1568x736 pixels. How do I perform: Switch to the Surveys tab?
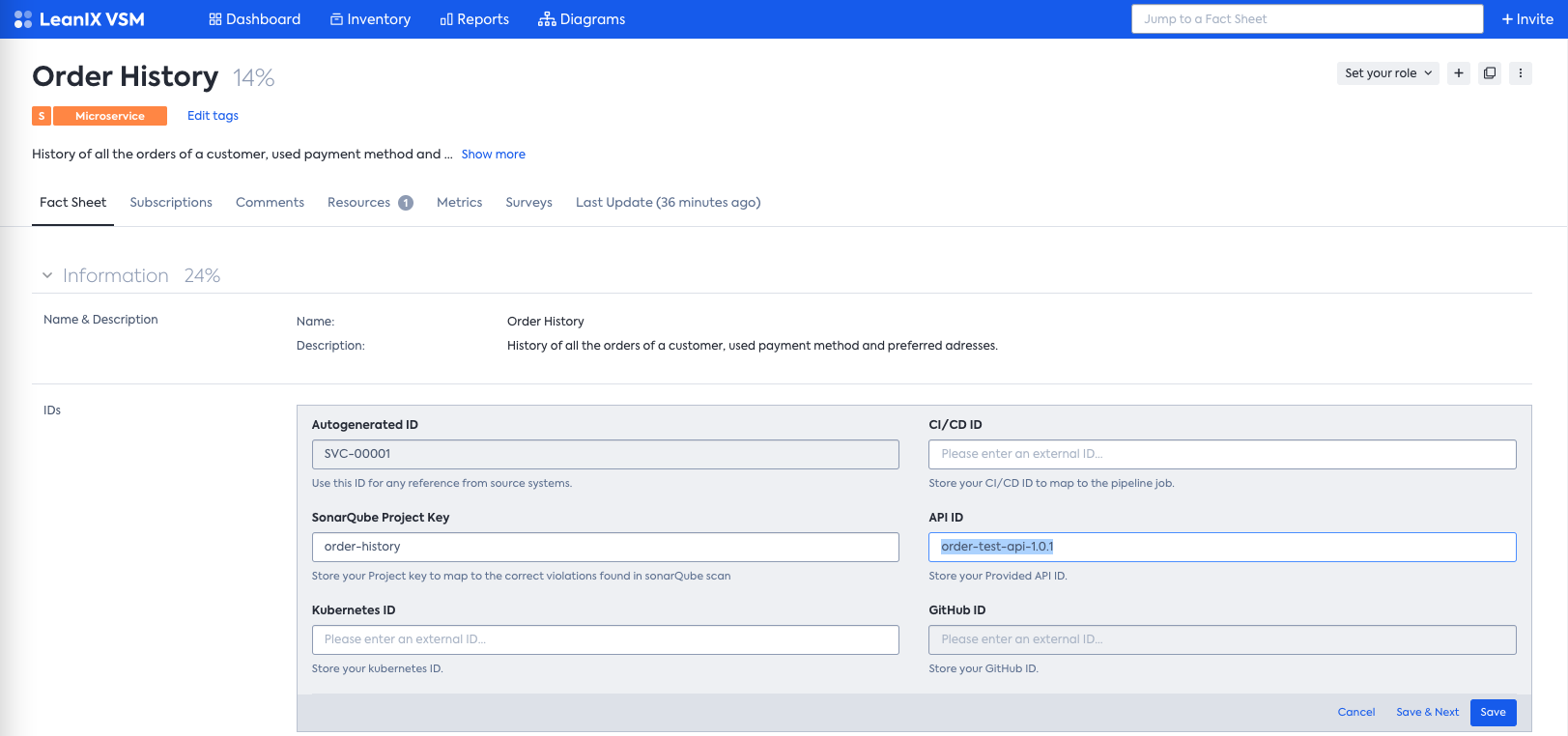[x=529, y=203]
